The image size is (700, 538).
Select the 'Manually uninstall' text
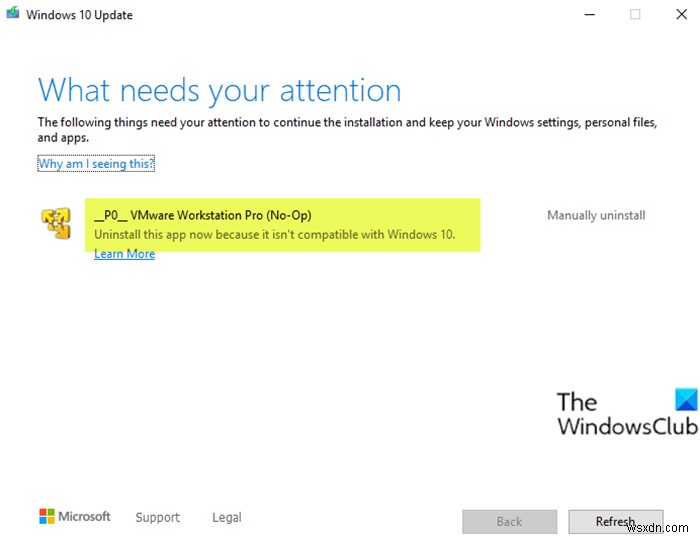click(x=596, y=215)
